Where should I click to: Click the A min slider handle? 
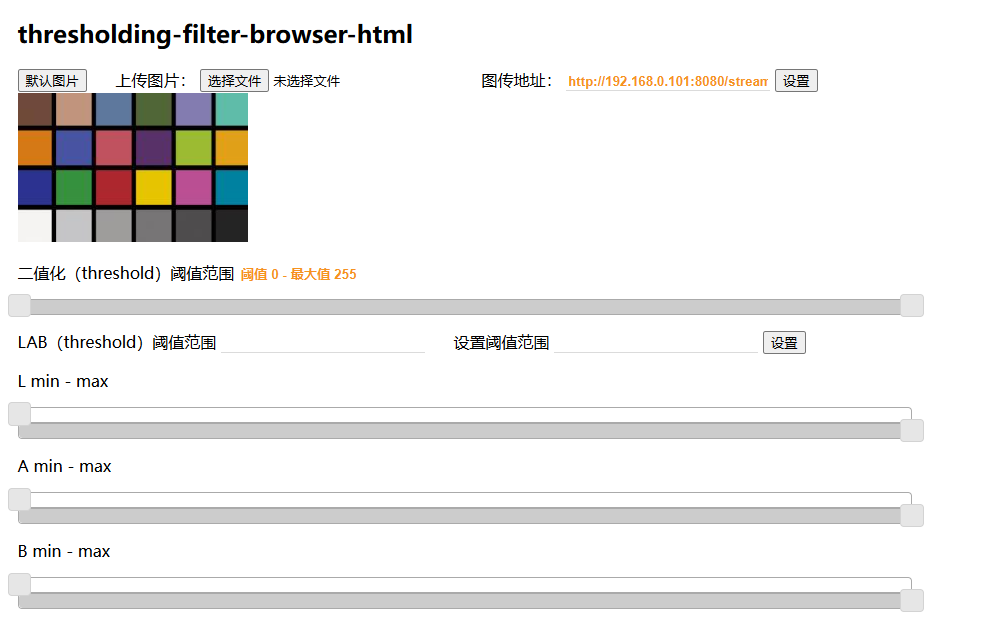click(x=19, y=499)
